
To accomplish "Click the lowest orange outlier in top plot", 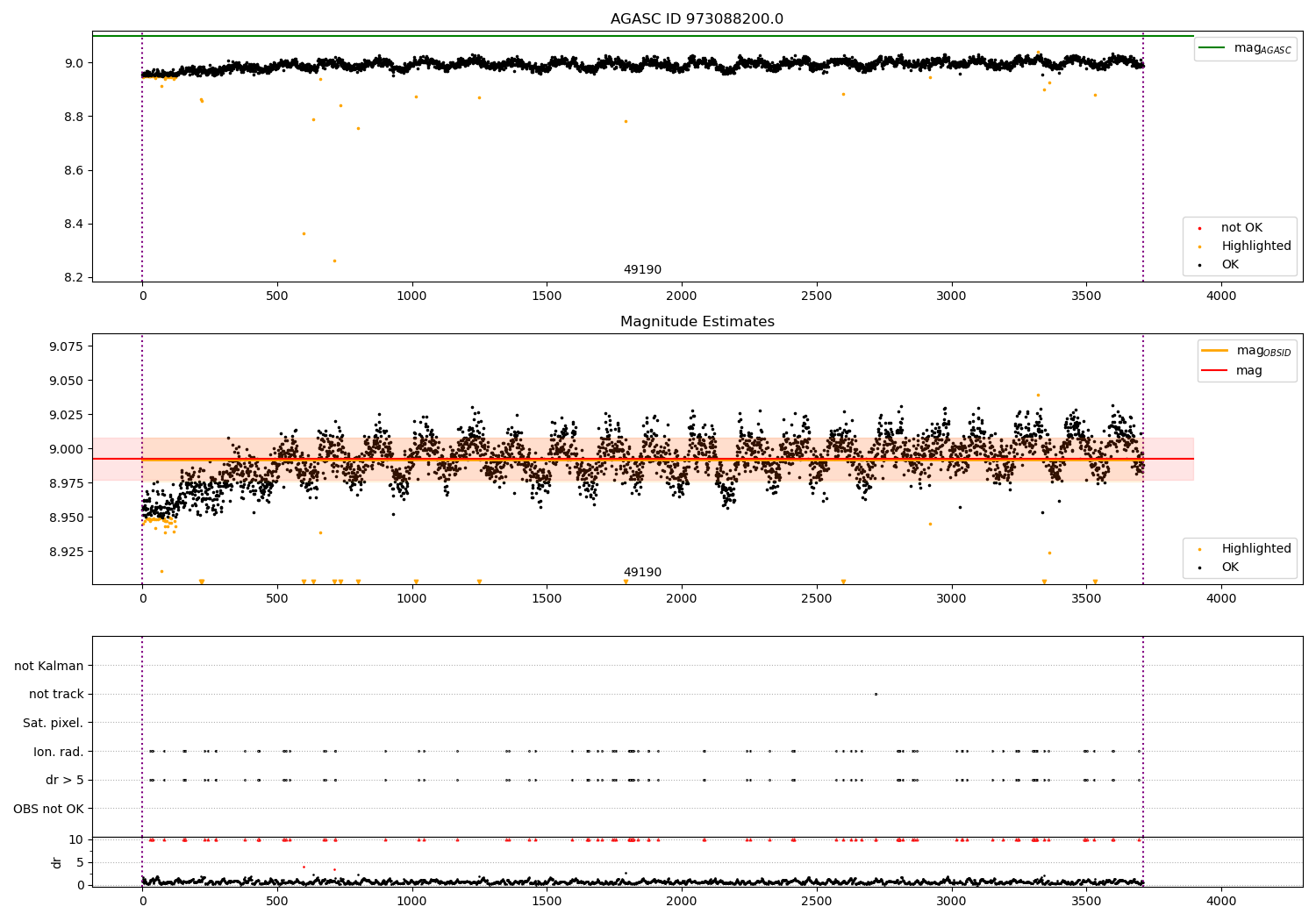I will [334, 261].
